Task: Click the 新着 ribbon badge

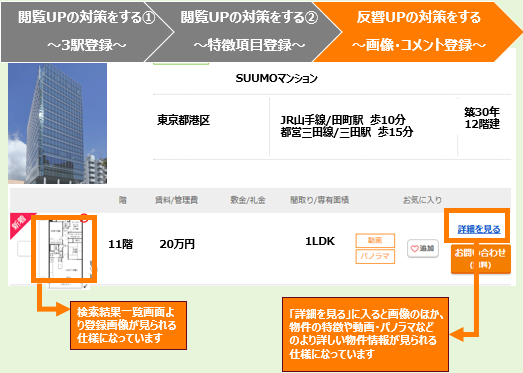Action: pos(19,222)
